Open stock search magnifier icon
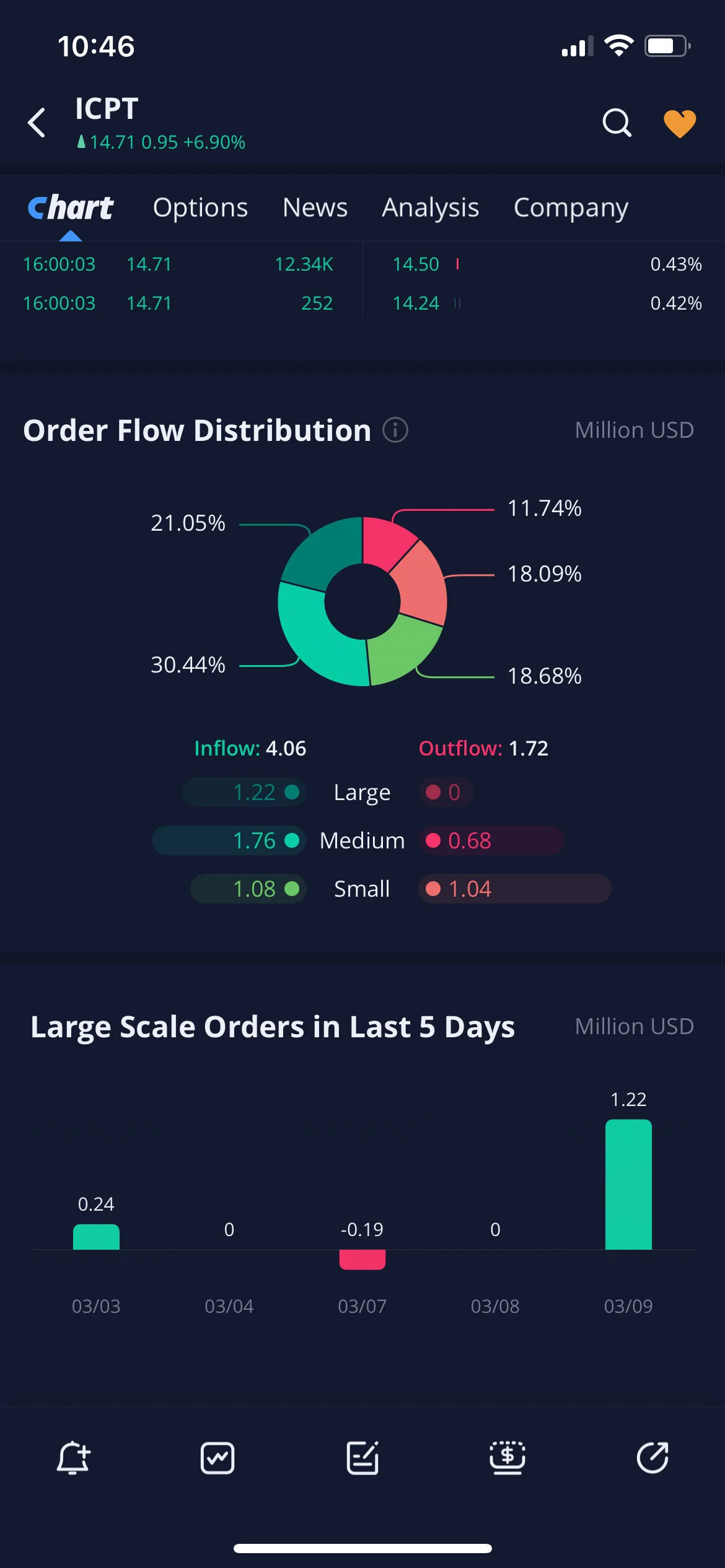Image resolution: width=725 pixels, height=1568 pixels. [x=617, y=123]
